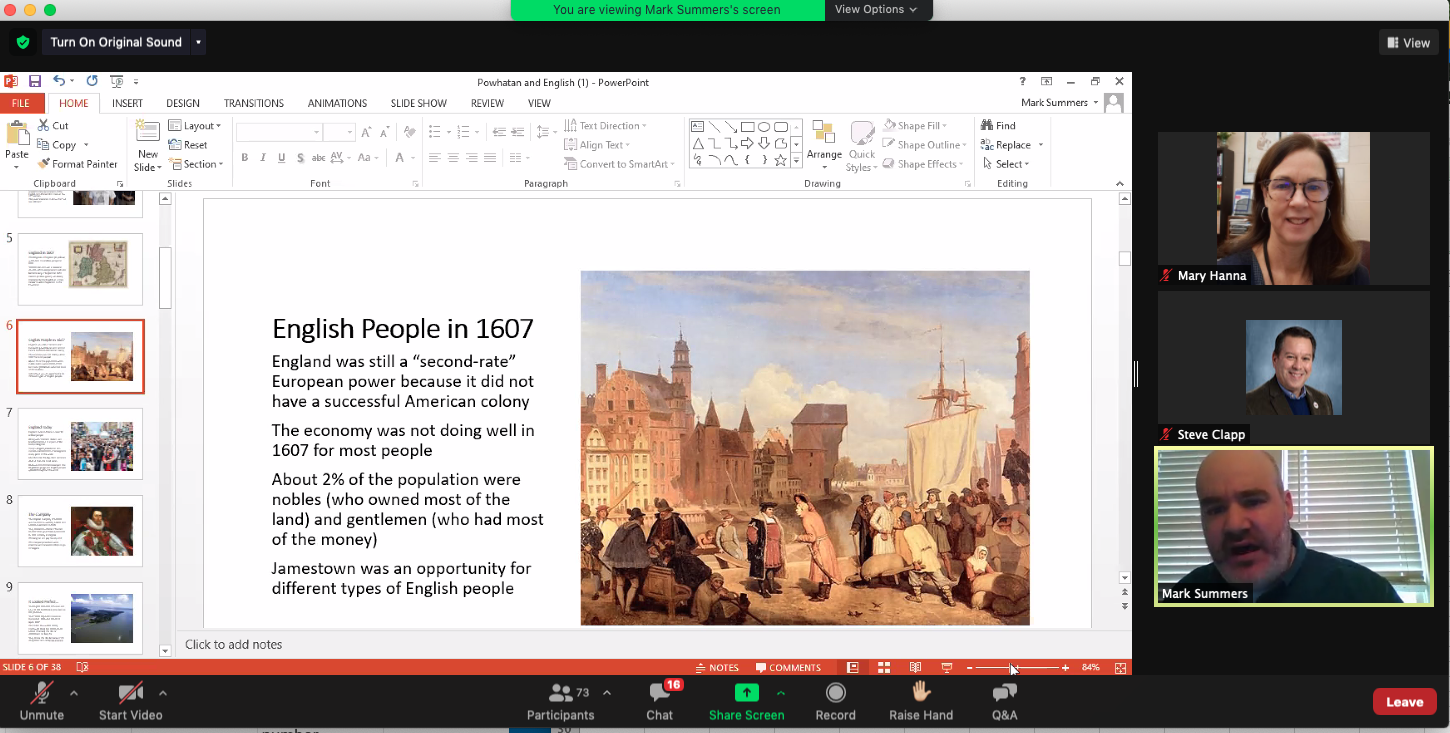Image resolution: width=1450 pixels, height=733 pixels.
Task: Click the Raise Hand icon
Action: point(921,692)
